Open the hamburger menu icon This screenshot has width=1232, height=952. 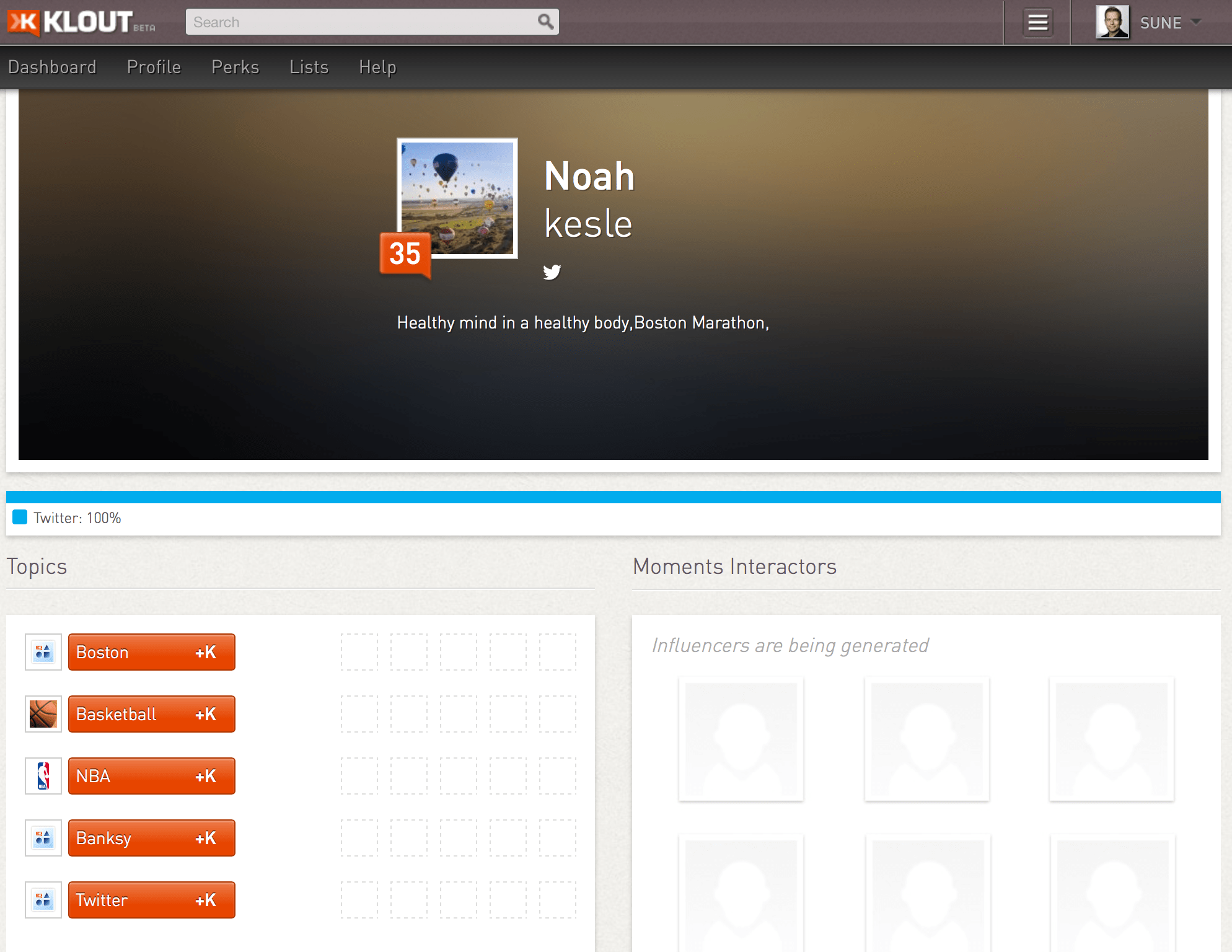pyautogui.click(x=1037, y=22)
